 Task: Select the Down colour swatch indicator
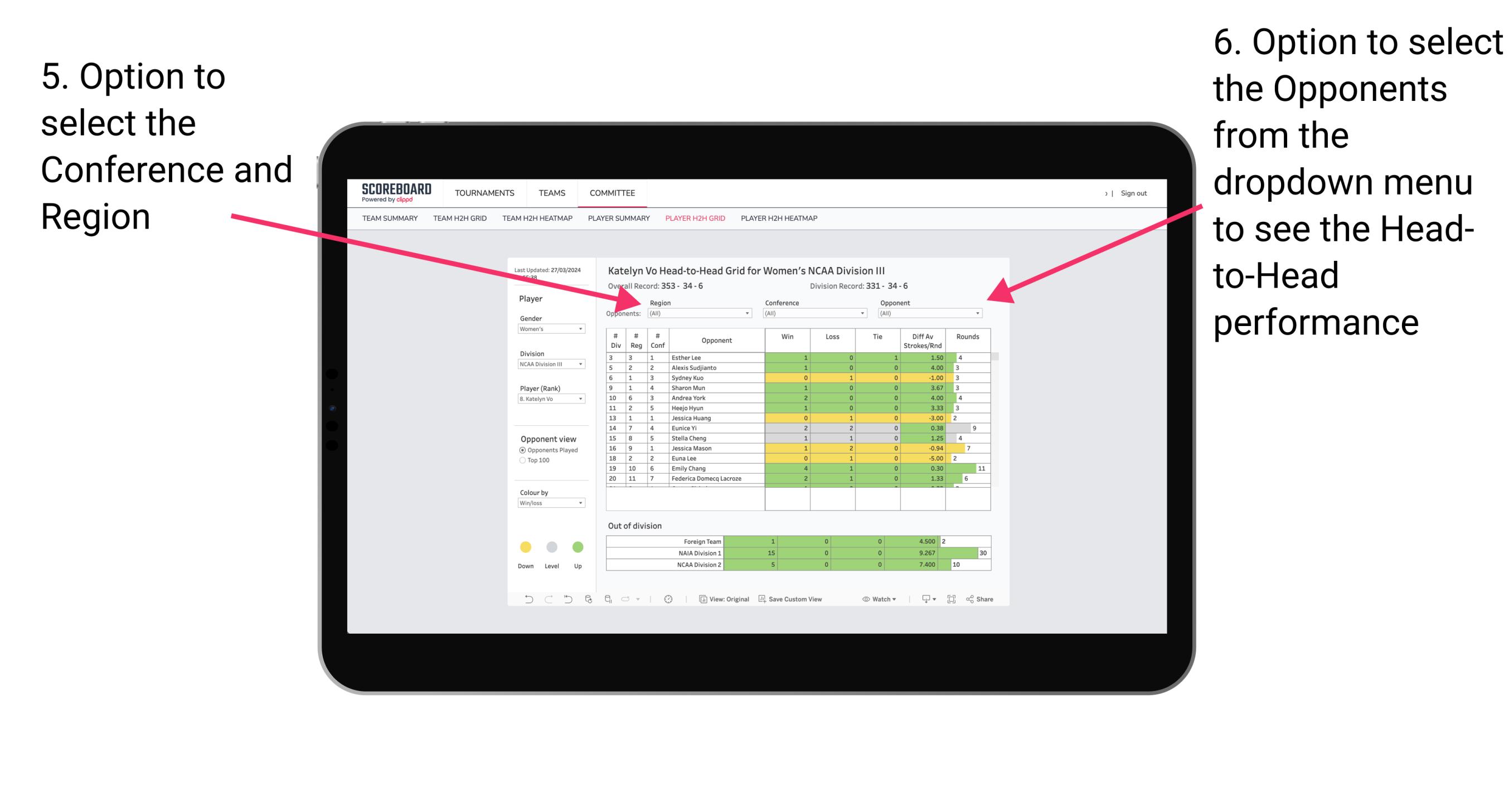pyautogui.click(x=523, y=545)
